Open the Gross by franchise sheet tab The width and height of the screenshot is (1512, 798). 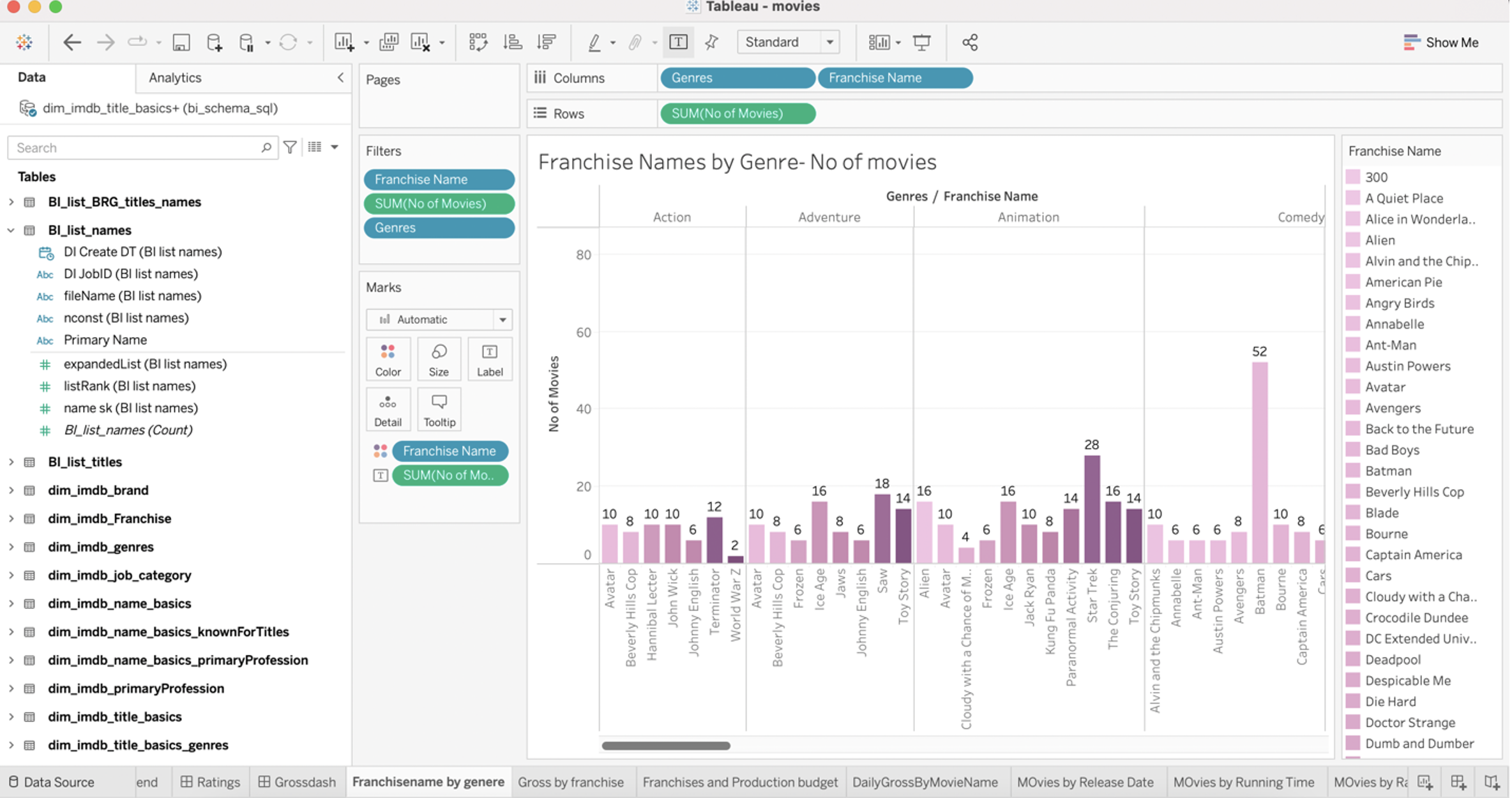tap(571, 781)
